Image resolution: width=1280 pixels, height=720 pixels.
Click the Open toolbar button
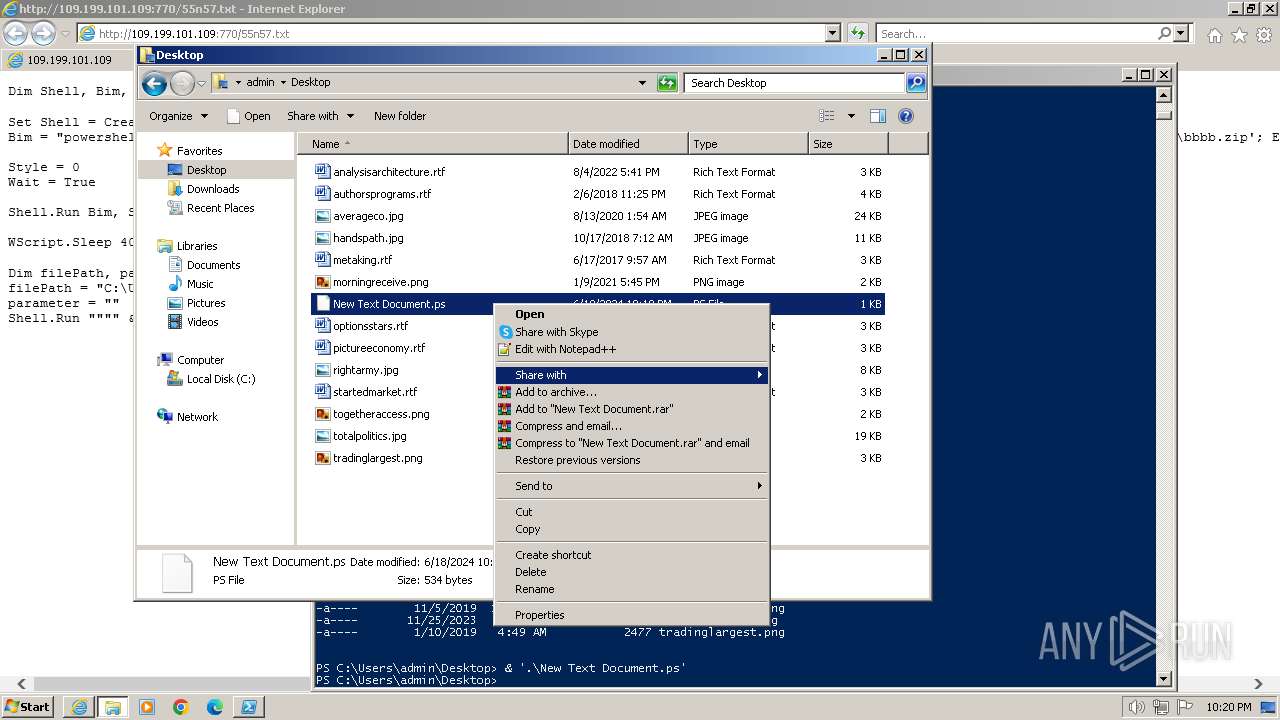[249, 116]
